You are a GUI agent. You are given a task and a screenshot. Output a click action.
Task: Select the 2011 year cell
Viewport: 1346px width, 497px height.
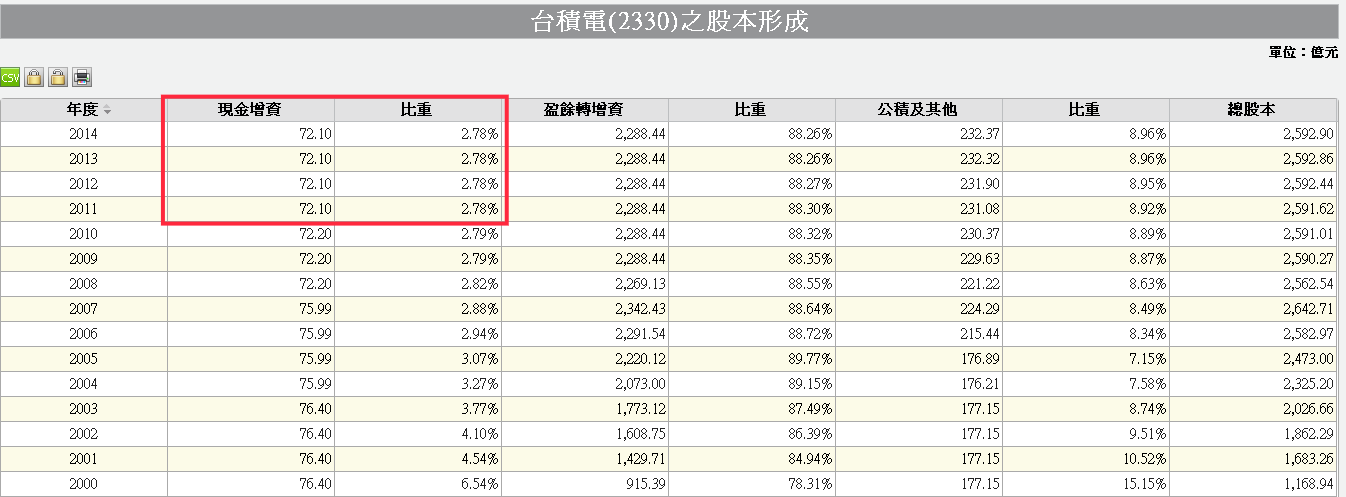84,208
